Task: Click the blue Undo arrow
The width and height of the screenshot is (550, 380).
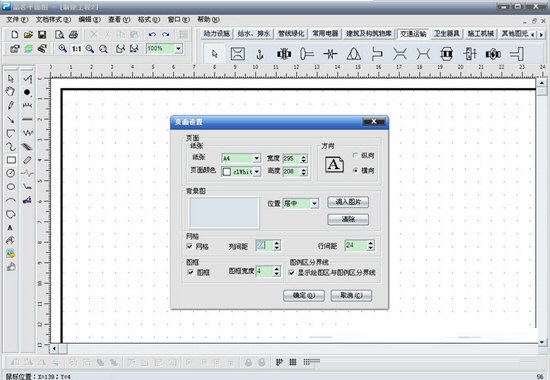Action: tap(152, 34)
